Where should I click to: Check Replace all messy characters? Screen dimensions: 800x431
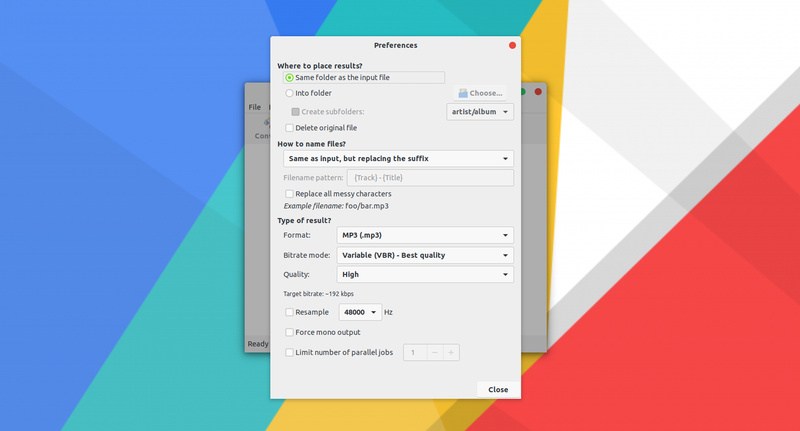[x=290, y=193]
